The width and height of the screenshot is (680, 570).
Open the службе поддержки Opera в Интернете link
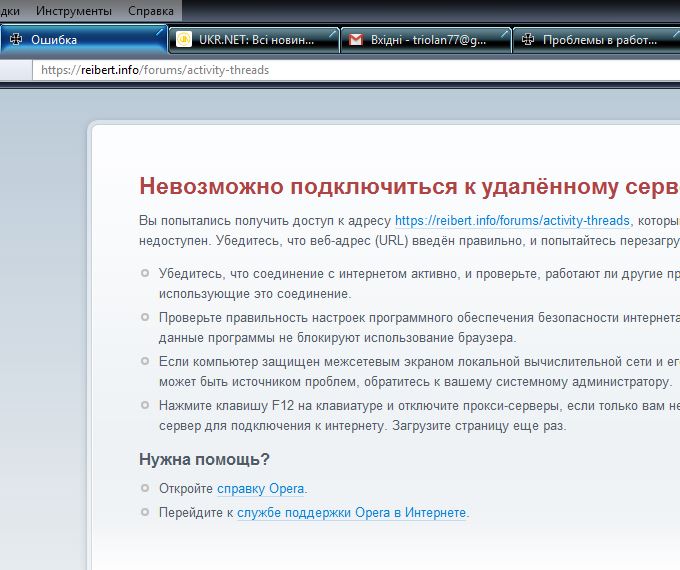pos(351,512)
